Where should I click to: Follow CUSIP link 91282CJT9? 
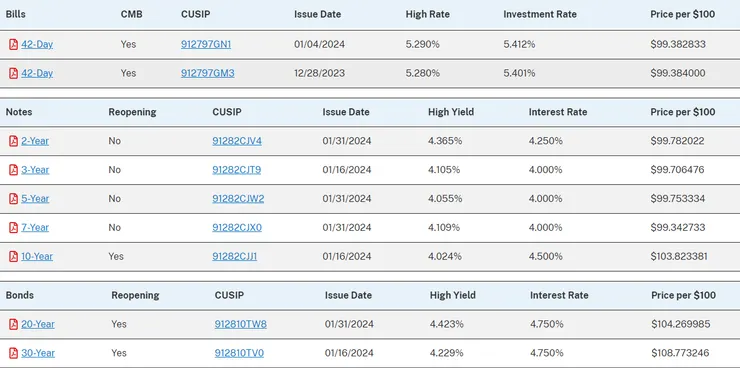[x=236, y=170]
